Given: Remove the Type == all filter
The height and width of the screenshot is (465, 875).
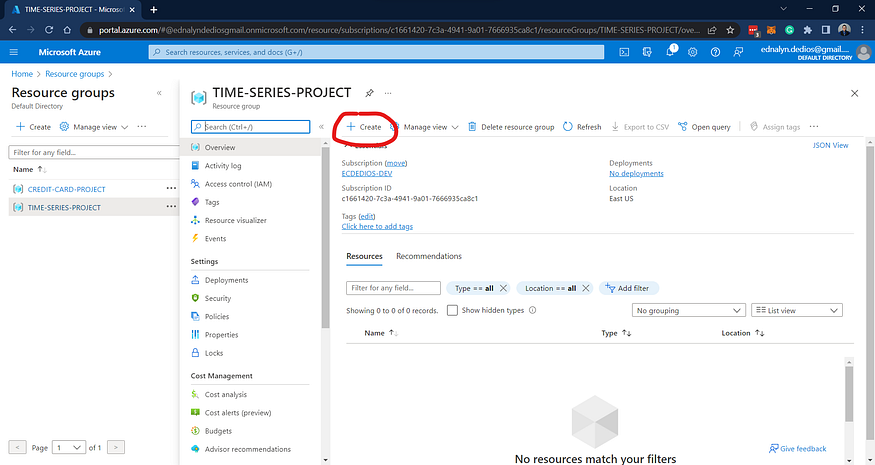Looking at the screenshot, I should click(503, 288).
